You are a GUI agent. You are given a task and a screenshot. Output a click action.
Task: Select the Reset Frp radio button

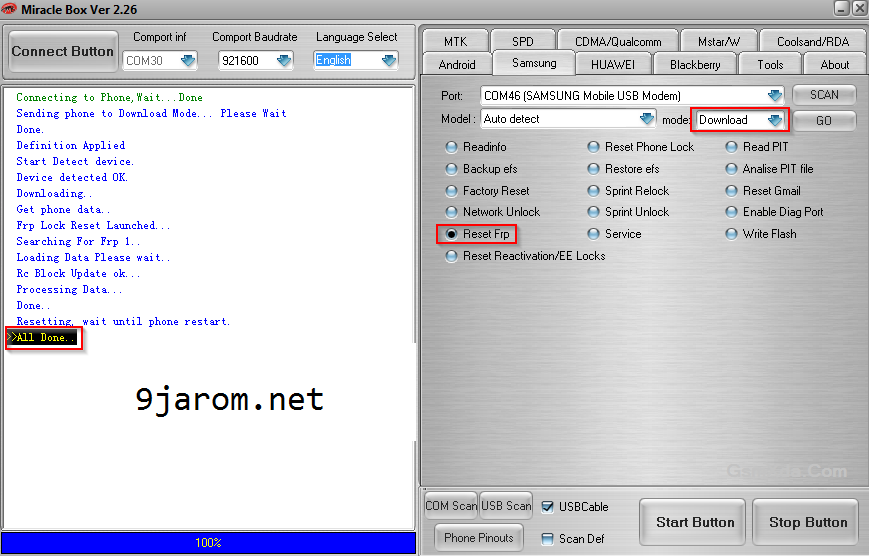pos(452,234)
